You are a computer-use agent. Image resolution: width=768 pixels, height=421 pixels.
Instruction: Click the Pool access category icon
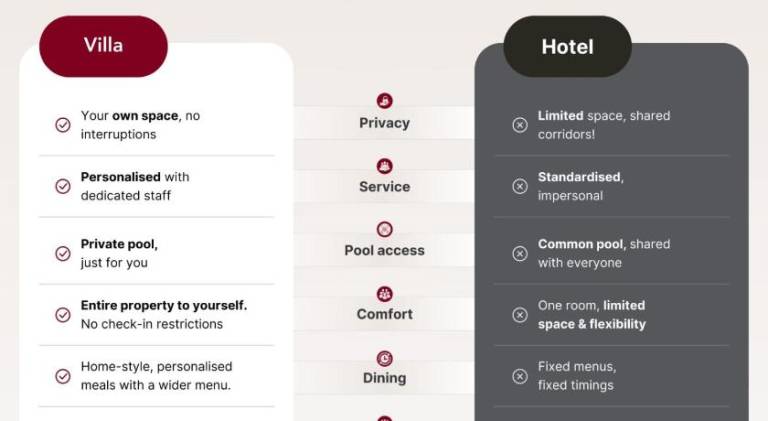pyautogui.click(x=384, y=229)
